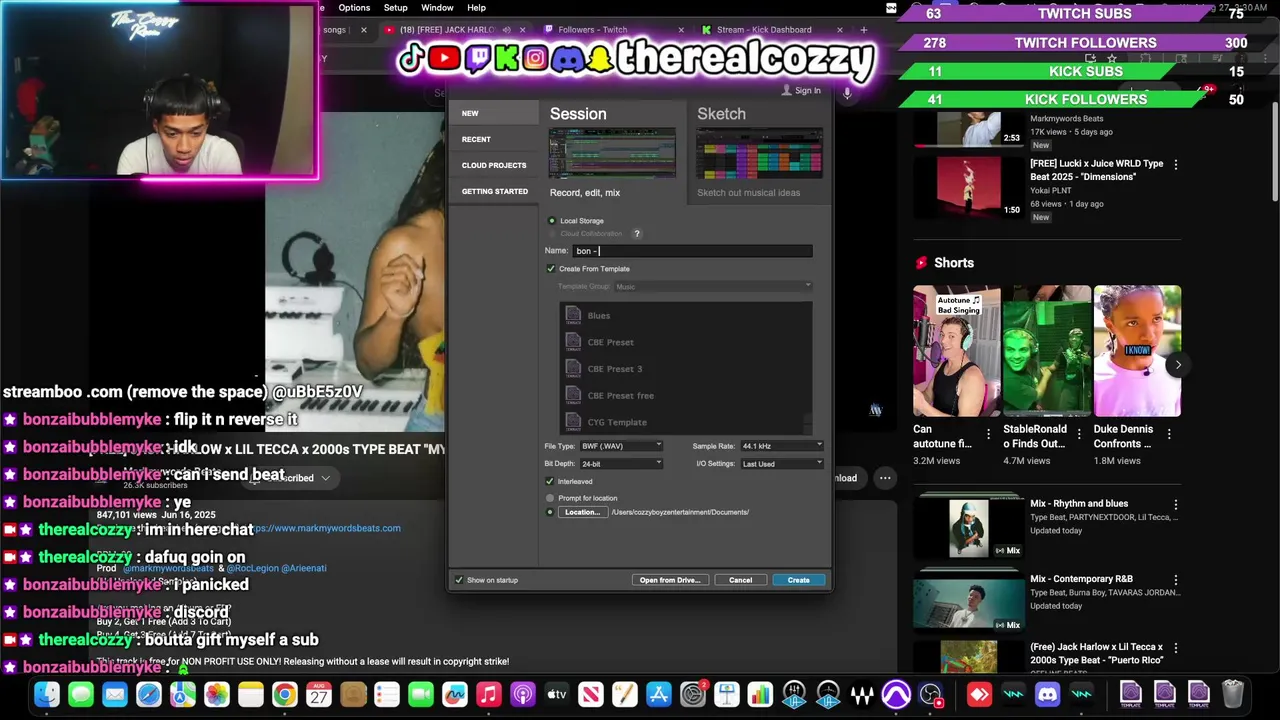Open FaceTime in the Dock
1280x720 pixels.
coord(421,694)
